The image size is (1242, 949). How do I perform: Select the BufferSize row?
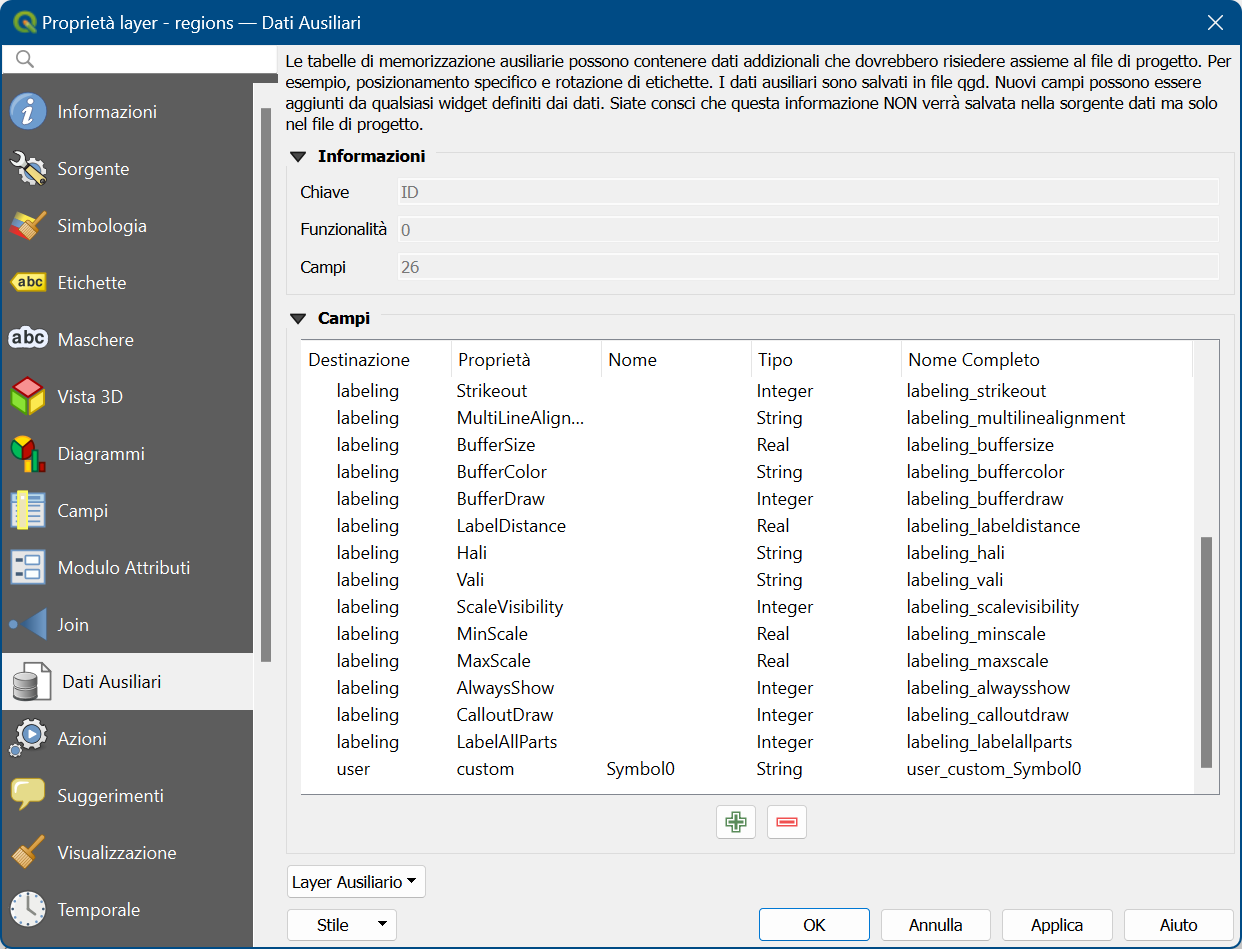(747, 445)
